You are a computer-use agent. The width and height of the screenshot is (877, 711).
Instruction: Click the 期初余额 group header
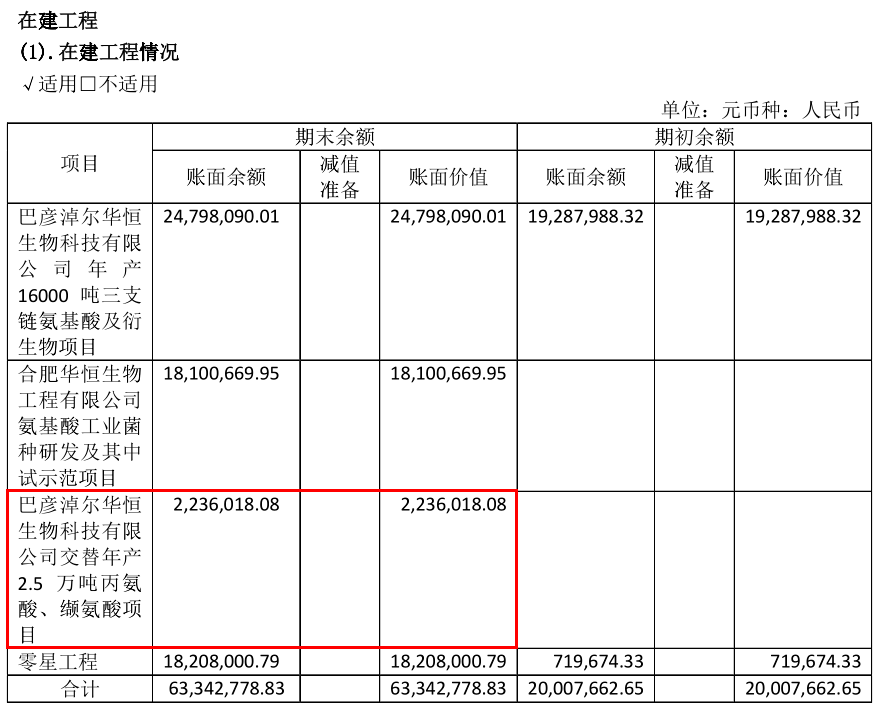coord(694,137)
